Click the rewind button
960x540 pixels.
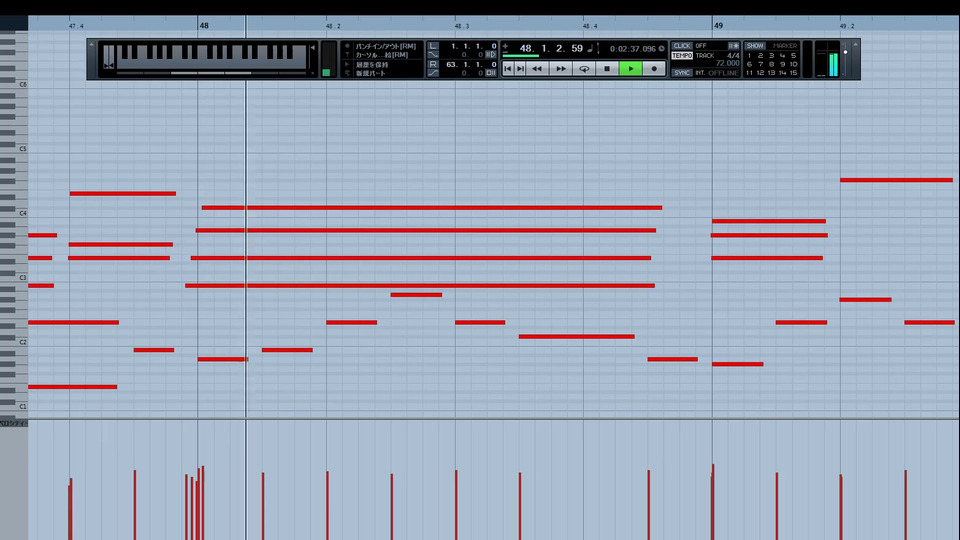pos(537,69)
